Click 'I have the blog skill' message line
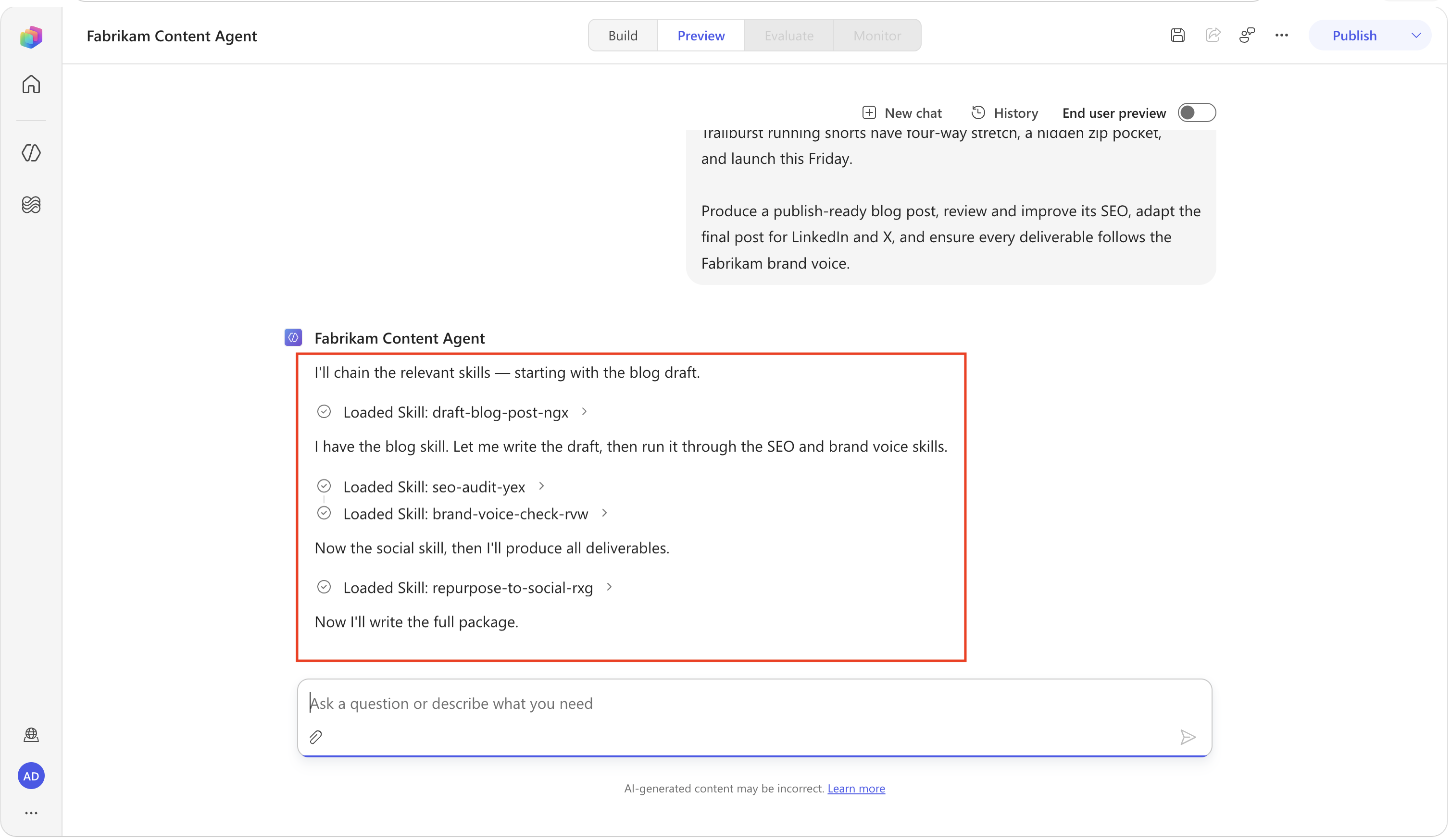The height and width of the screenshot is (840, 1451). point(631,446)
